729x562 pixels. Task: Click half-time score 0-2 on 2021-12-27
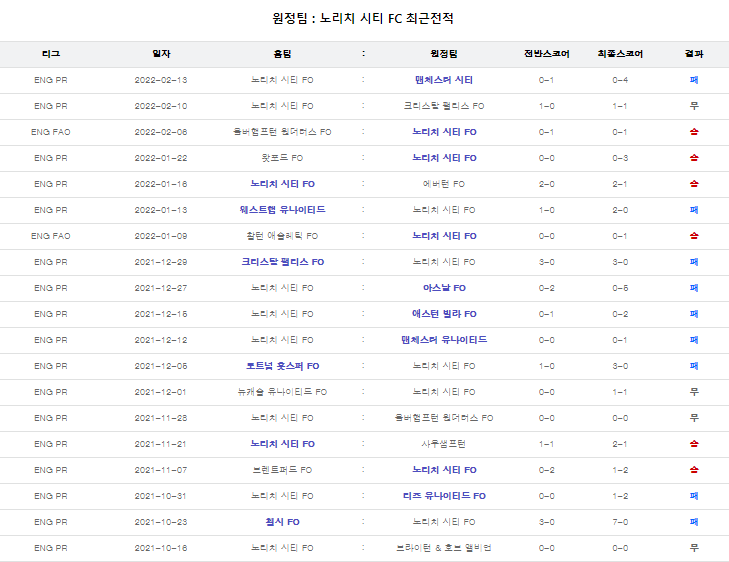pos(546,288)
